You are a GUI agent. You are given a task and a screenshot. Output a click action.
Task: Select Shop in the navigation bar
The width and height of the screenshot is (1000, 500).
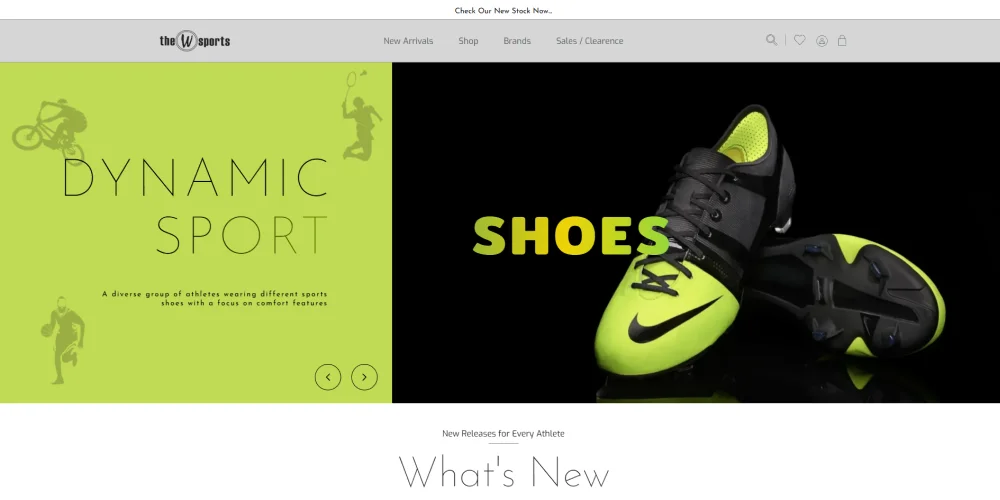click(468, 41)
